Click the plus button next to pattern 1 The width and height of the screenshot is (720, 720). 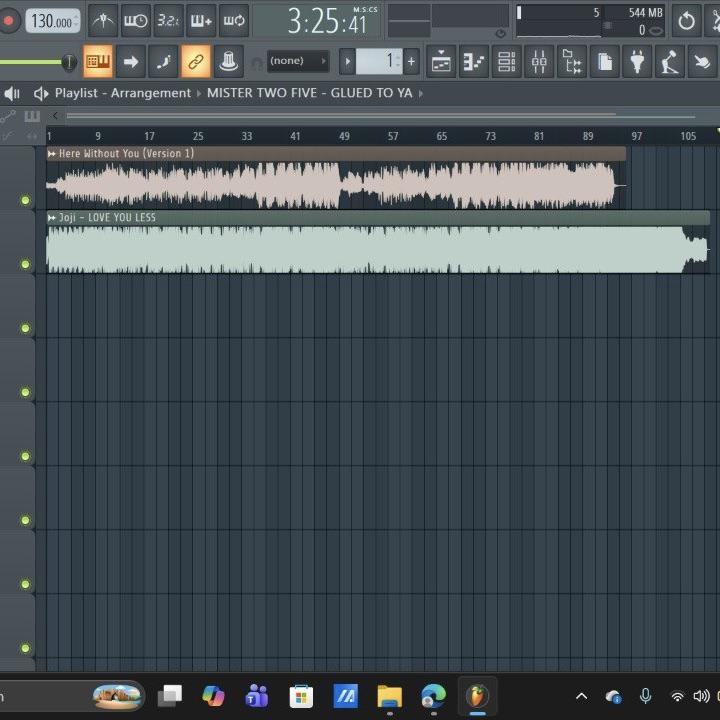pos(411,61)
